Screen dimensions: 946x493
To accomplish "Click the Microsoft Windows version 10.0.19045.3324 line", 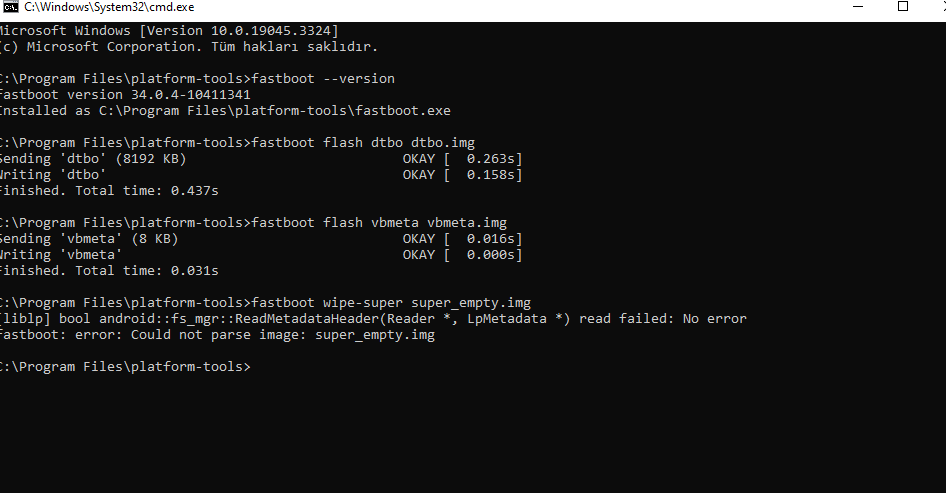I will pos(168,31).
